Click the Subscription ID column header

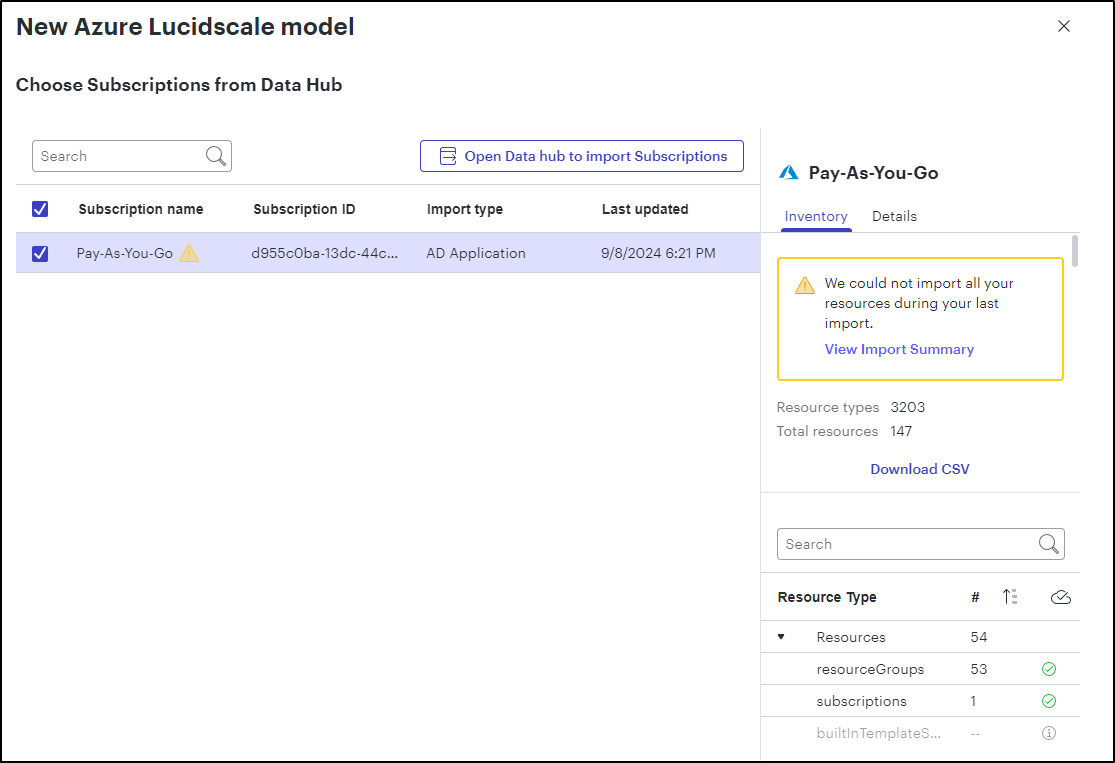click(x=304, y=209)
